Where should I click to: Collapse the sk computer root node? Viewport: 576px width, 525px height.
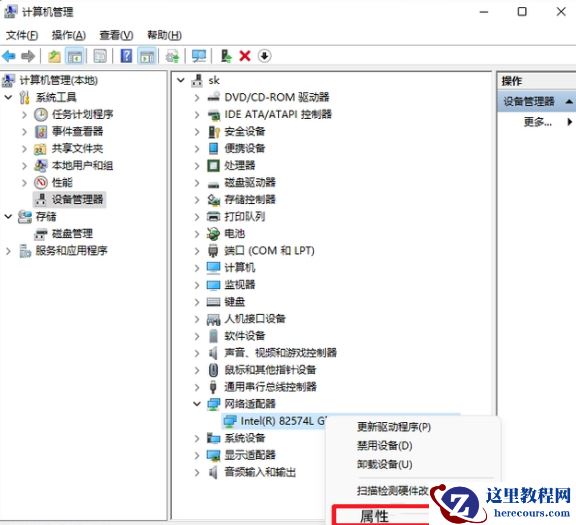(180, 80)
